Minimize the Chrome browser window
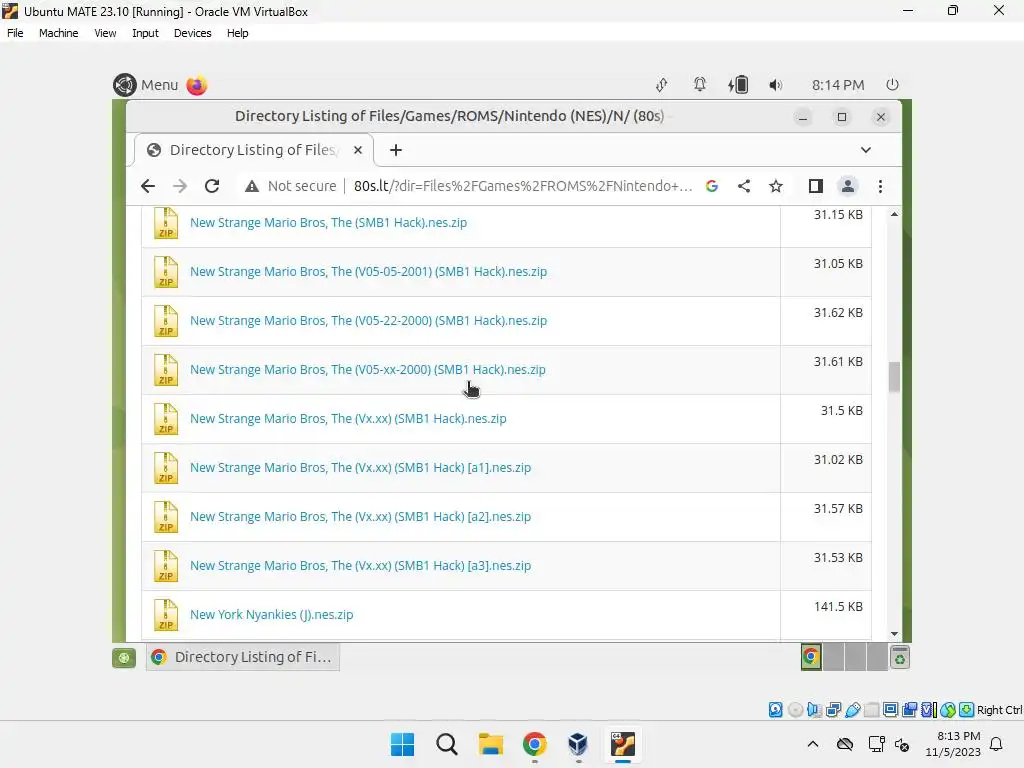 coord(803,117)
